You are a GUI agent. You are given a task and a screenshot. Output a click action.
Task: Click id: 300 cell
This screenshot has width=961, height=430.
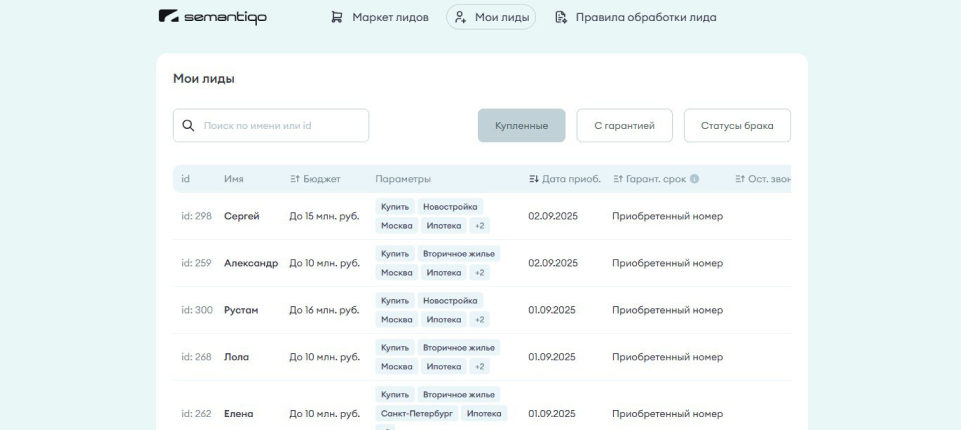click(197, 310)
